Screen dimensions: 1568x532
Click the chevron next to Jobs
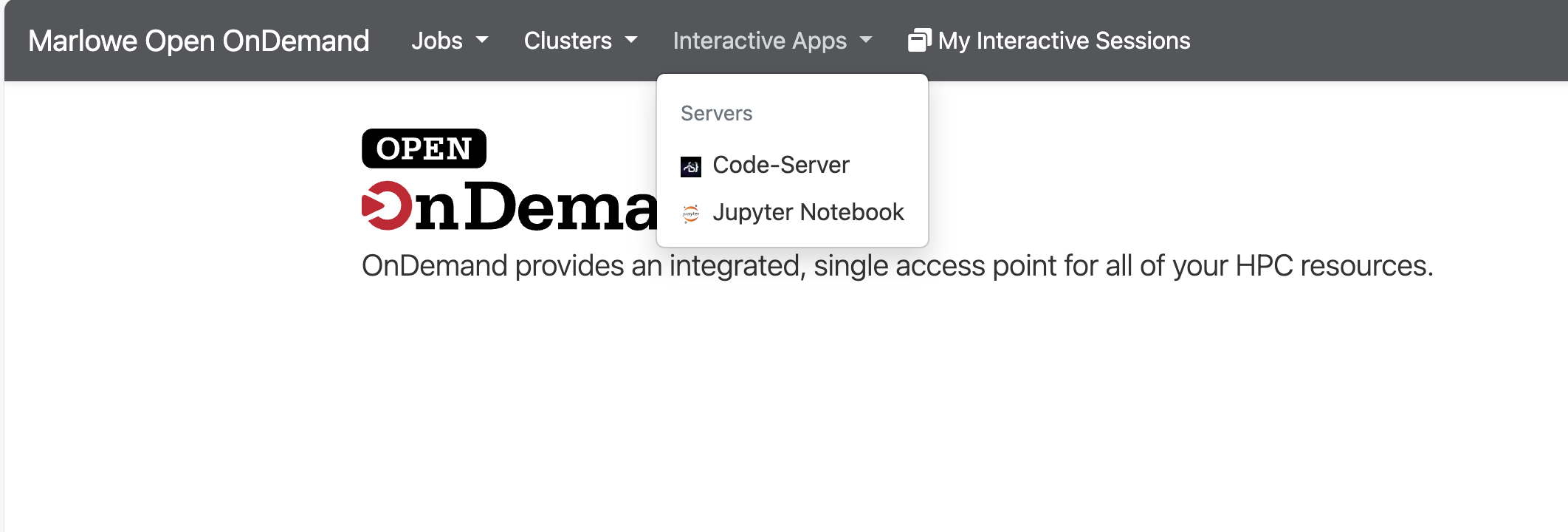(484, 42)
